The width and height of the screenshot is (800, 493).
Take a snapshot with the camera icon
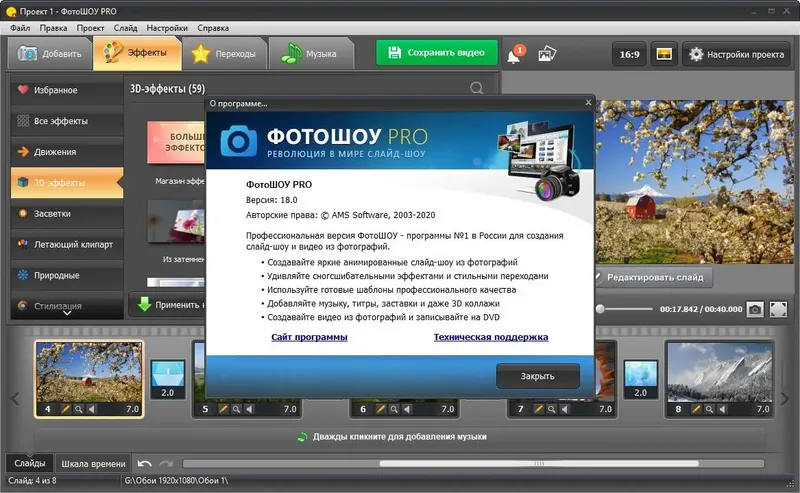(755, 309)
